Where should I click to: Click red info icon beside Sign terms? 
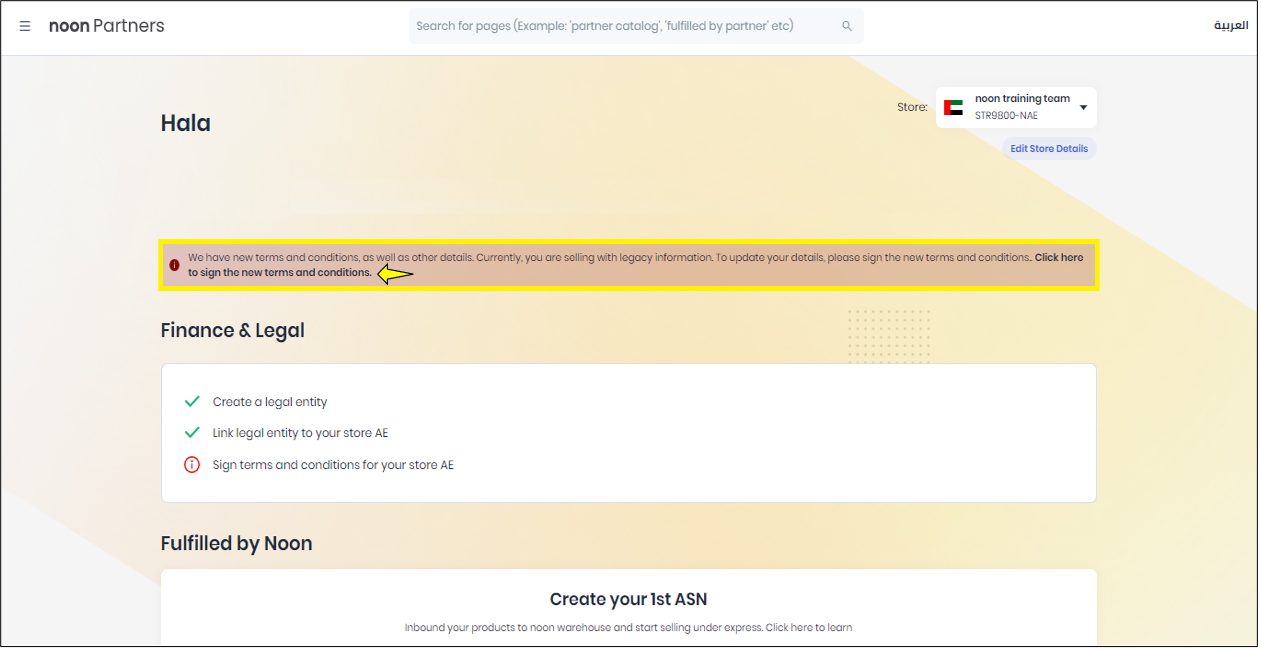(192, 465)
